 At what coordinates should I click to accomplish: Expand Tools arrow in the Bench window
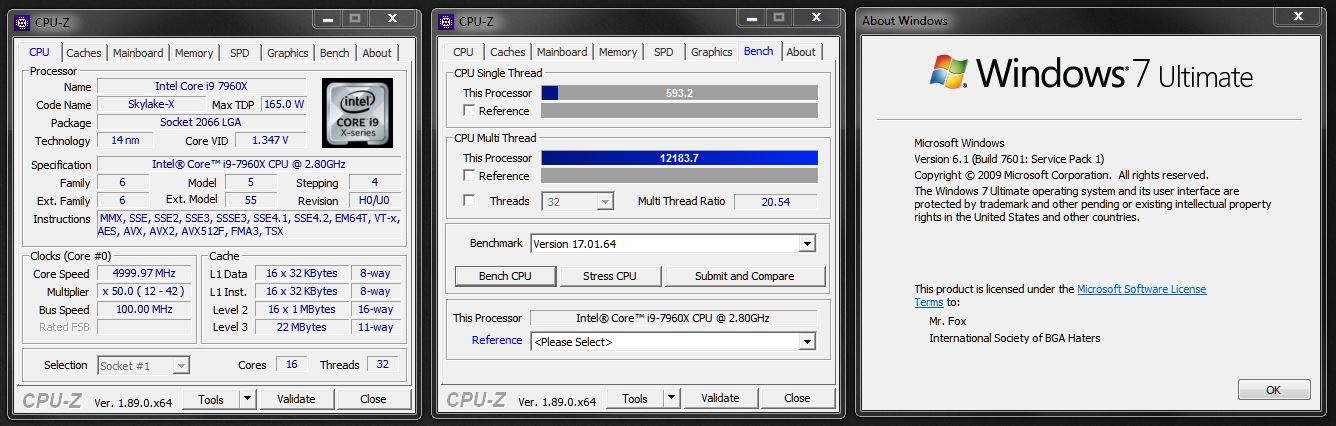tap(671, 399)
